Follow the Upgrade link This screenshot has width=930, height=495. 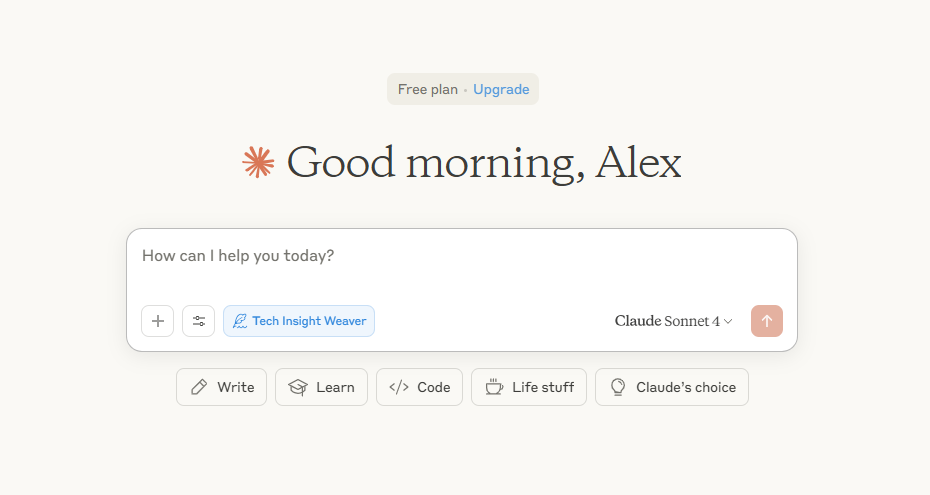pos(501,89)
